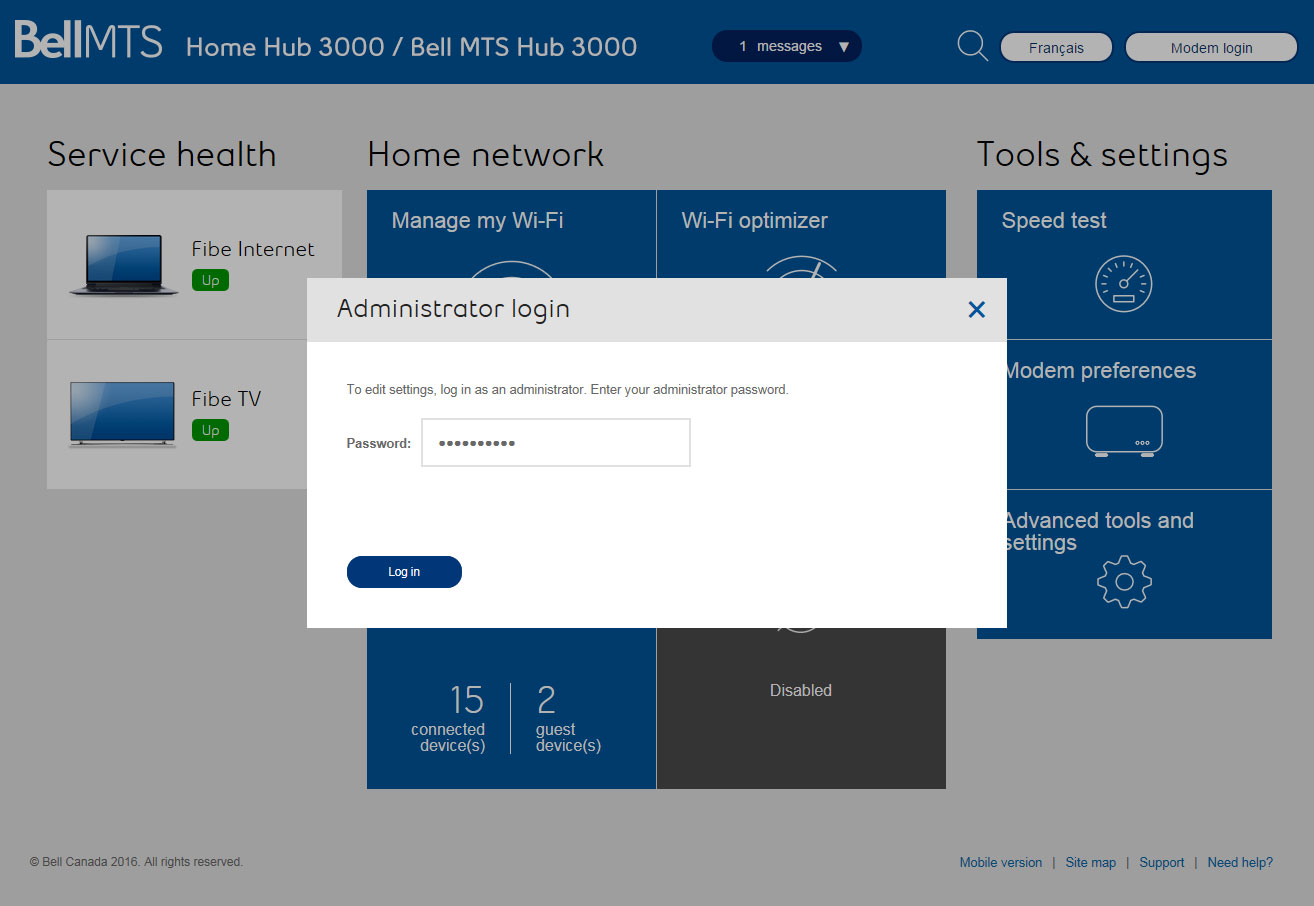Viewport: 1314px width, 906px height.
Task: Click the Log in button
Action: pos(404,572)
